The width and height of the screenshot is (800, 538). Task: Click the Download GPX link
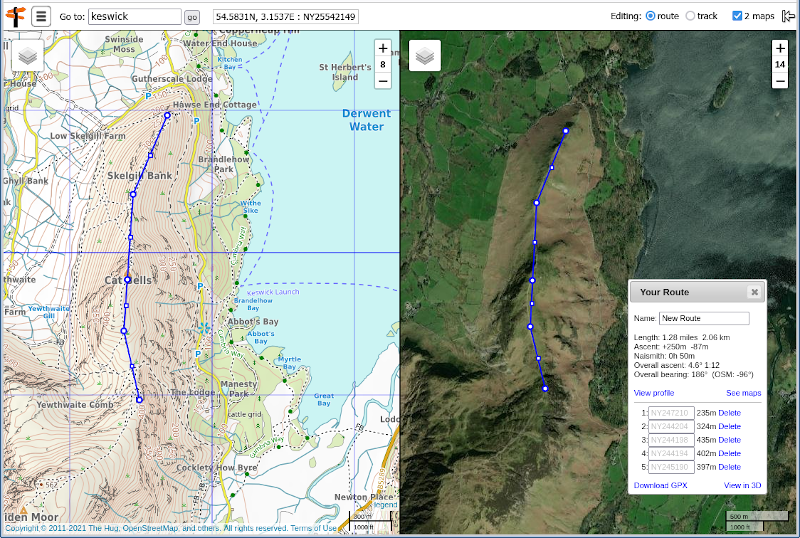coord(660,485)
